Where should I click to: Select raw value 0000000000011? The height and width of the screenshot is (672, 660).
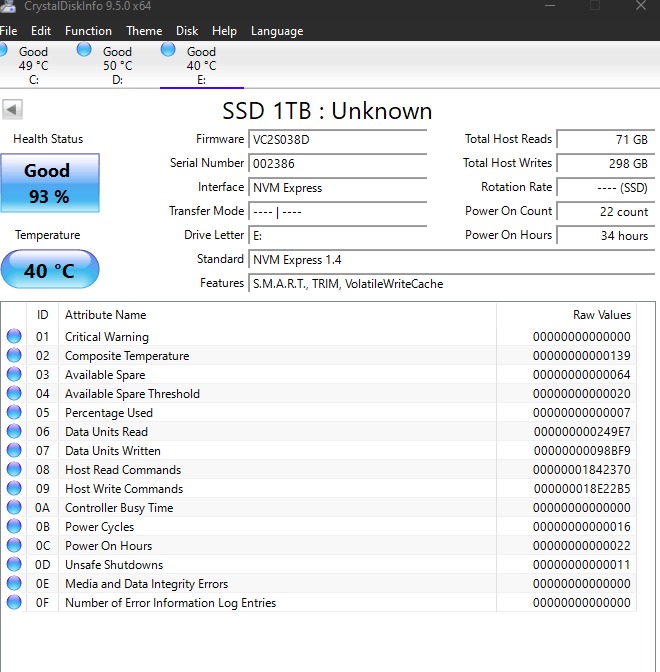click(x=582, y=564)
